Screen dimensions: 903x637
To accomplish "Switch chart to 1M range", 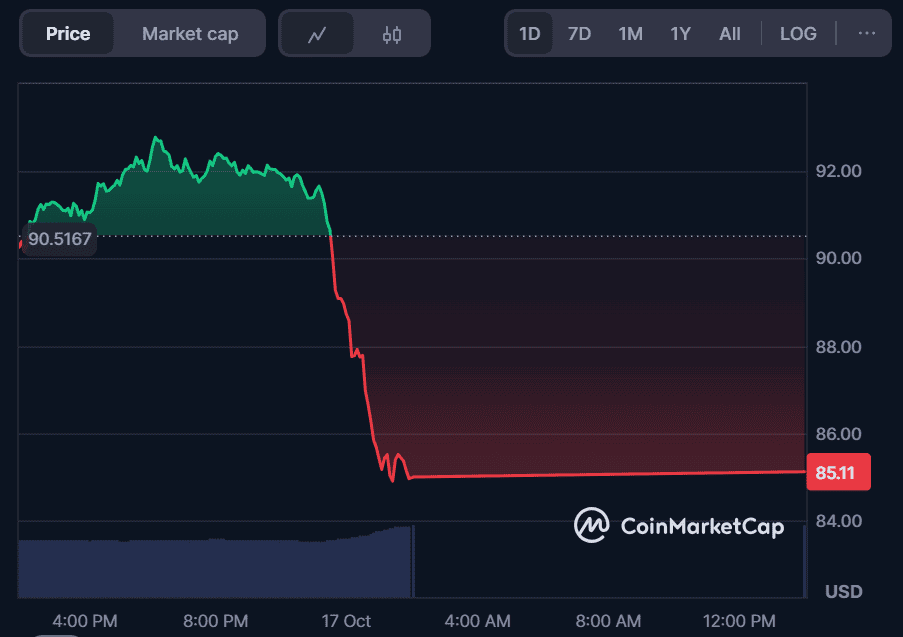I will (x=630, y=34).
